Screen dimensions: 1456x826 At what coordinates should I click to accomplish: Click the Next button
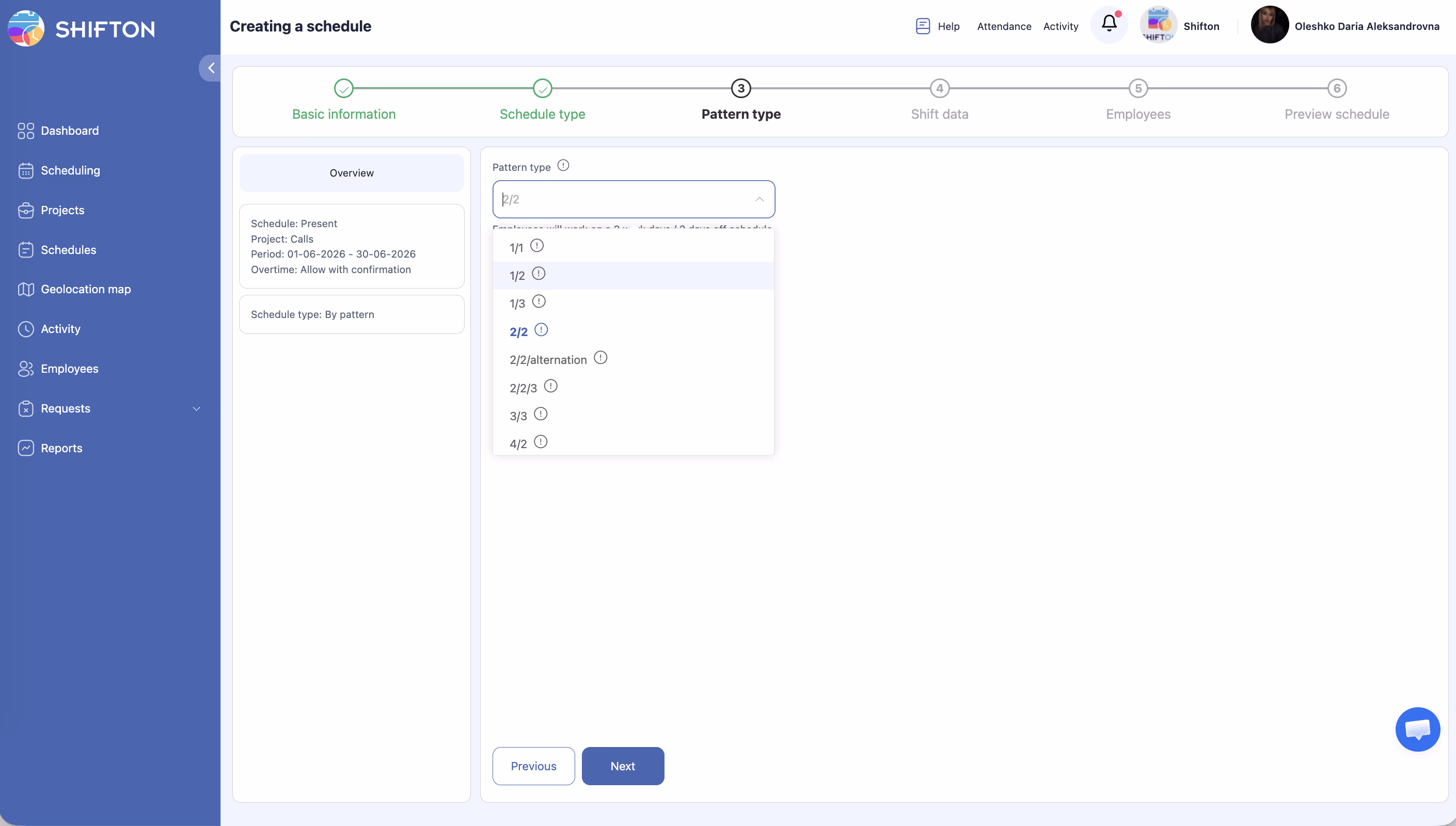click(x=622, y=766)
